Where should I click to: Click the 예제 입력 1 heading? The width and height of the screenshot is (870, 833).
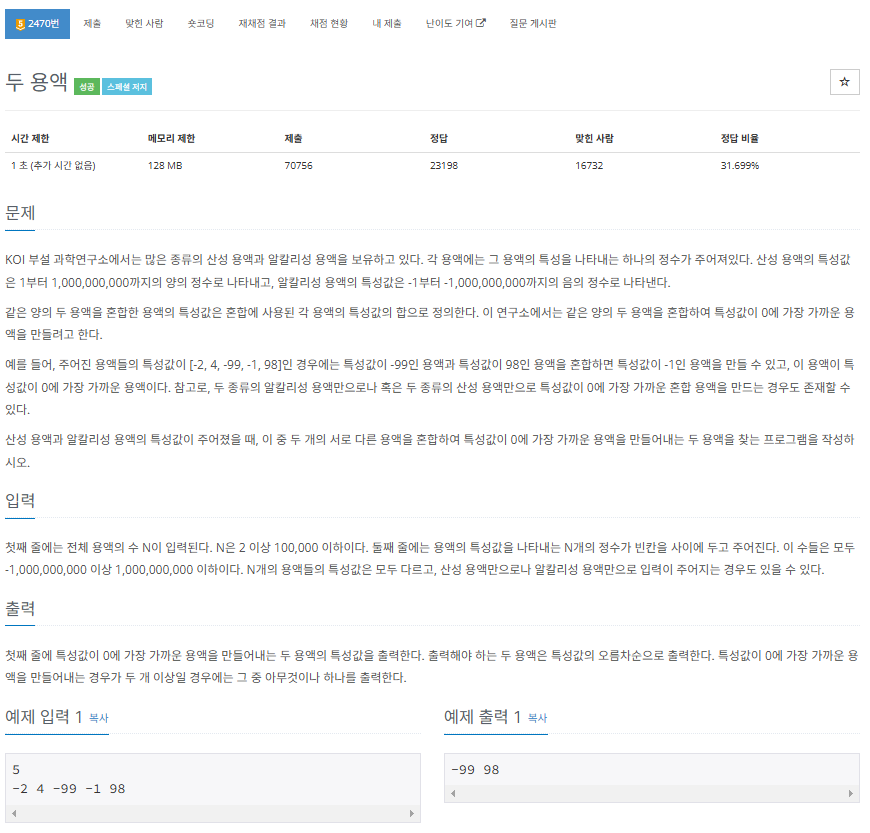click(x=44, y=717)
